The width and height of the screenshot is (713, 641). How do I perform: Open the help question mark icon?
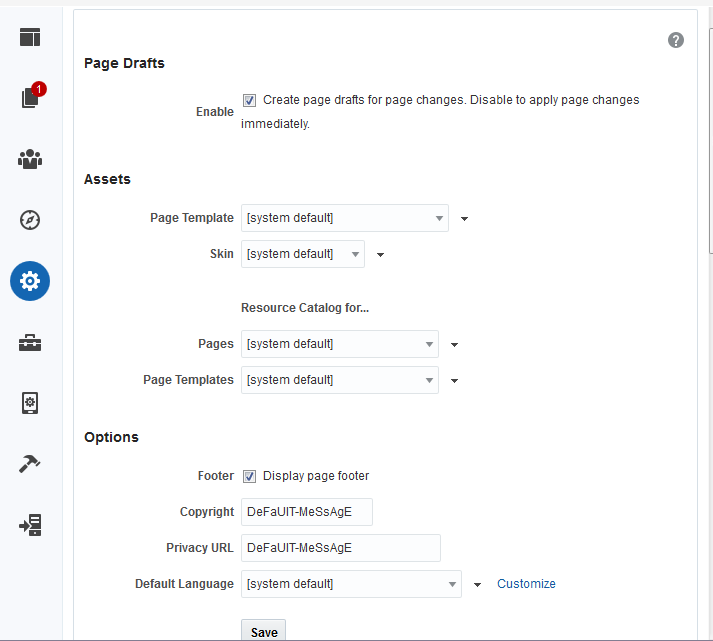(x=676, y=40)
